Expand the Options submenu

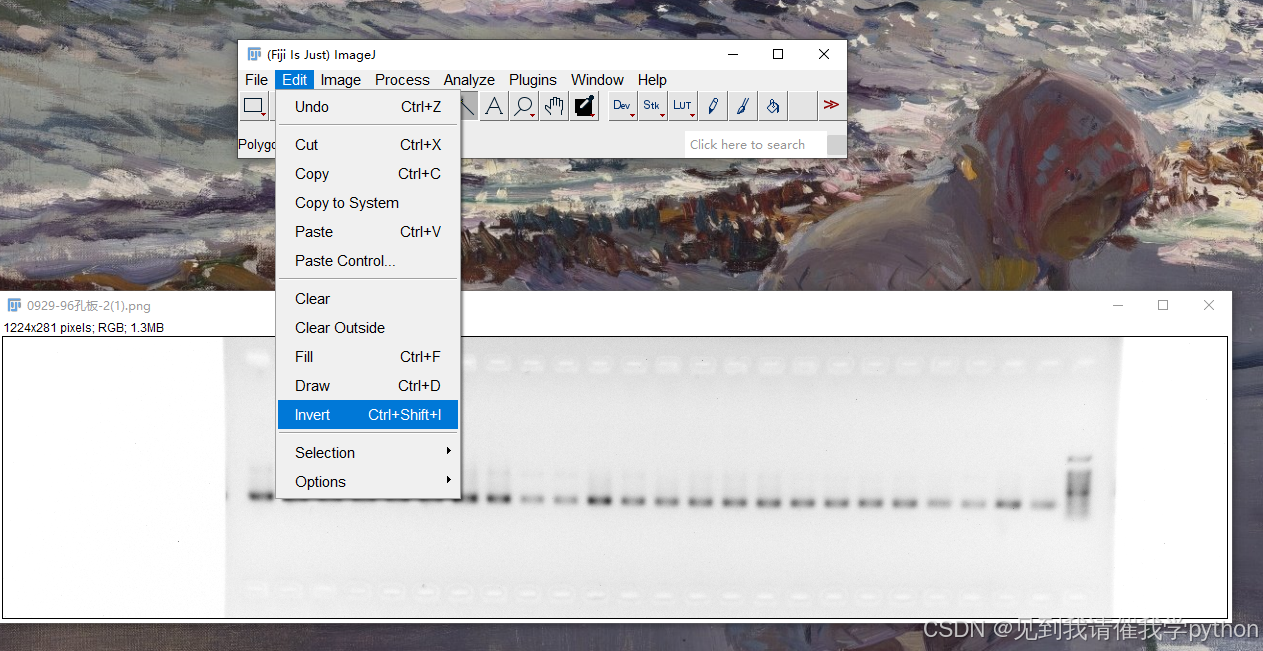(x=368, y=482)
